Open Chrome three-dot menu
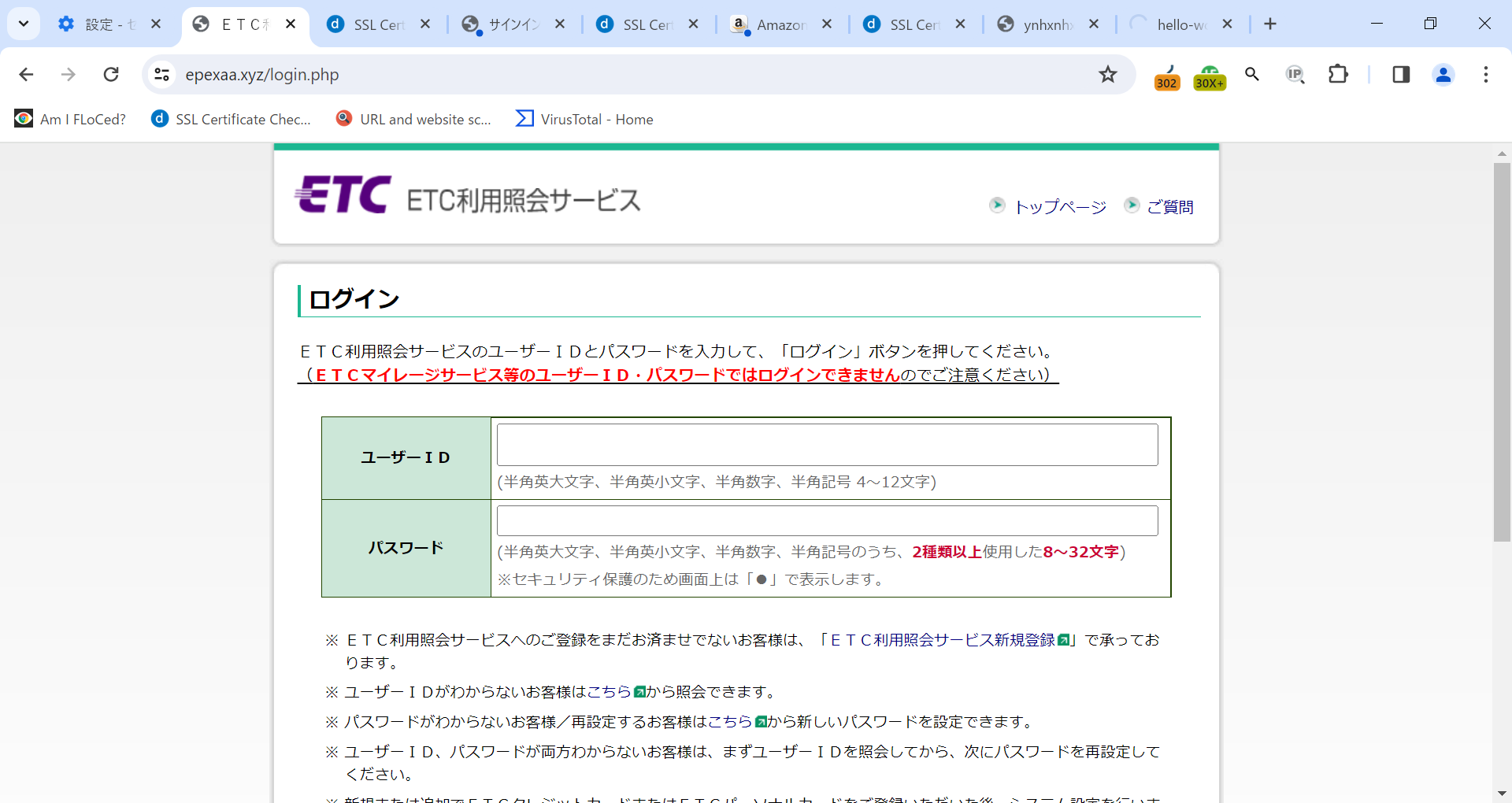The width and height of the screenshot is (1512, 803). point(1486,74)
